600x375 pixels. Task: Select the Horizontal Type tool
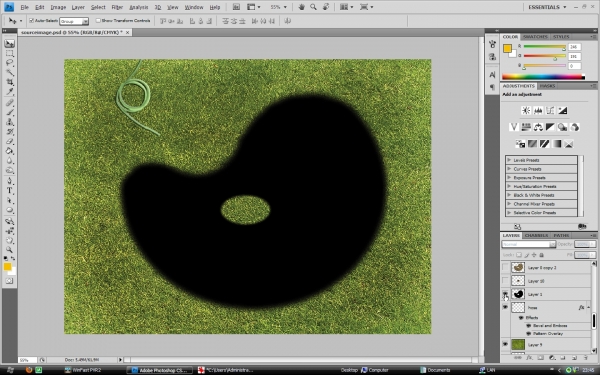point(10,191)
